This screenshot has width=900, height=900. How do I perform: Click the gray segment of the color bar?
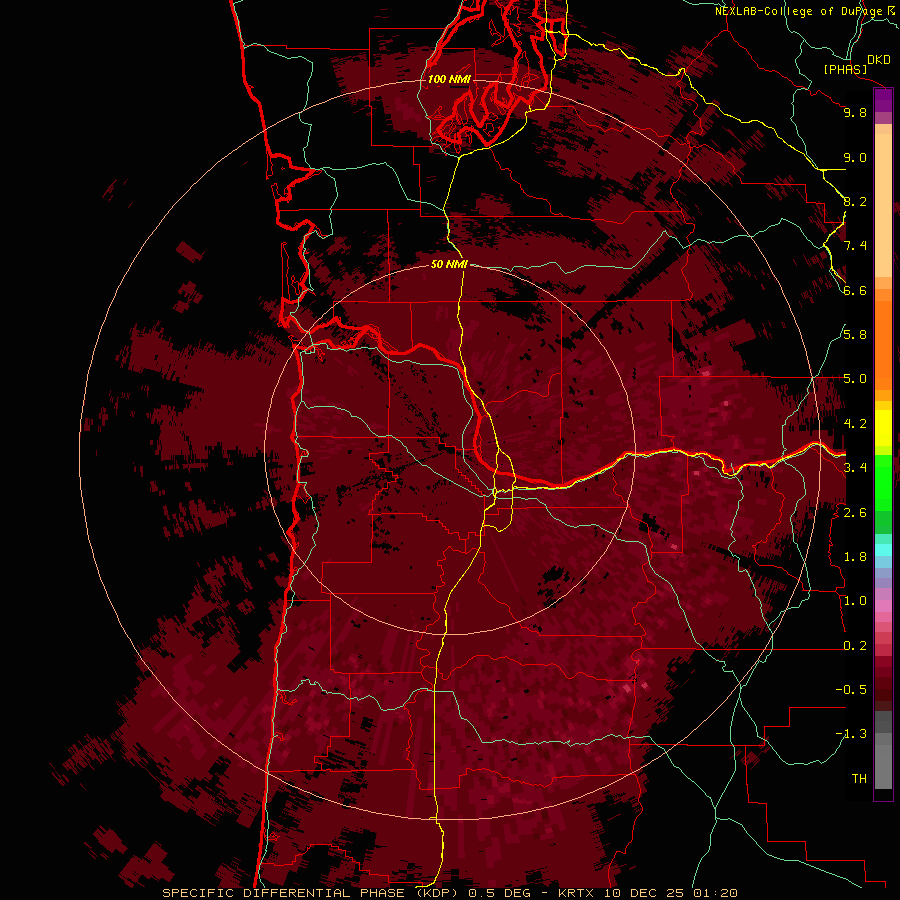point(883,752)
